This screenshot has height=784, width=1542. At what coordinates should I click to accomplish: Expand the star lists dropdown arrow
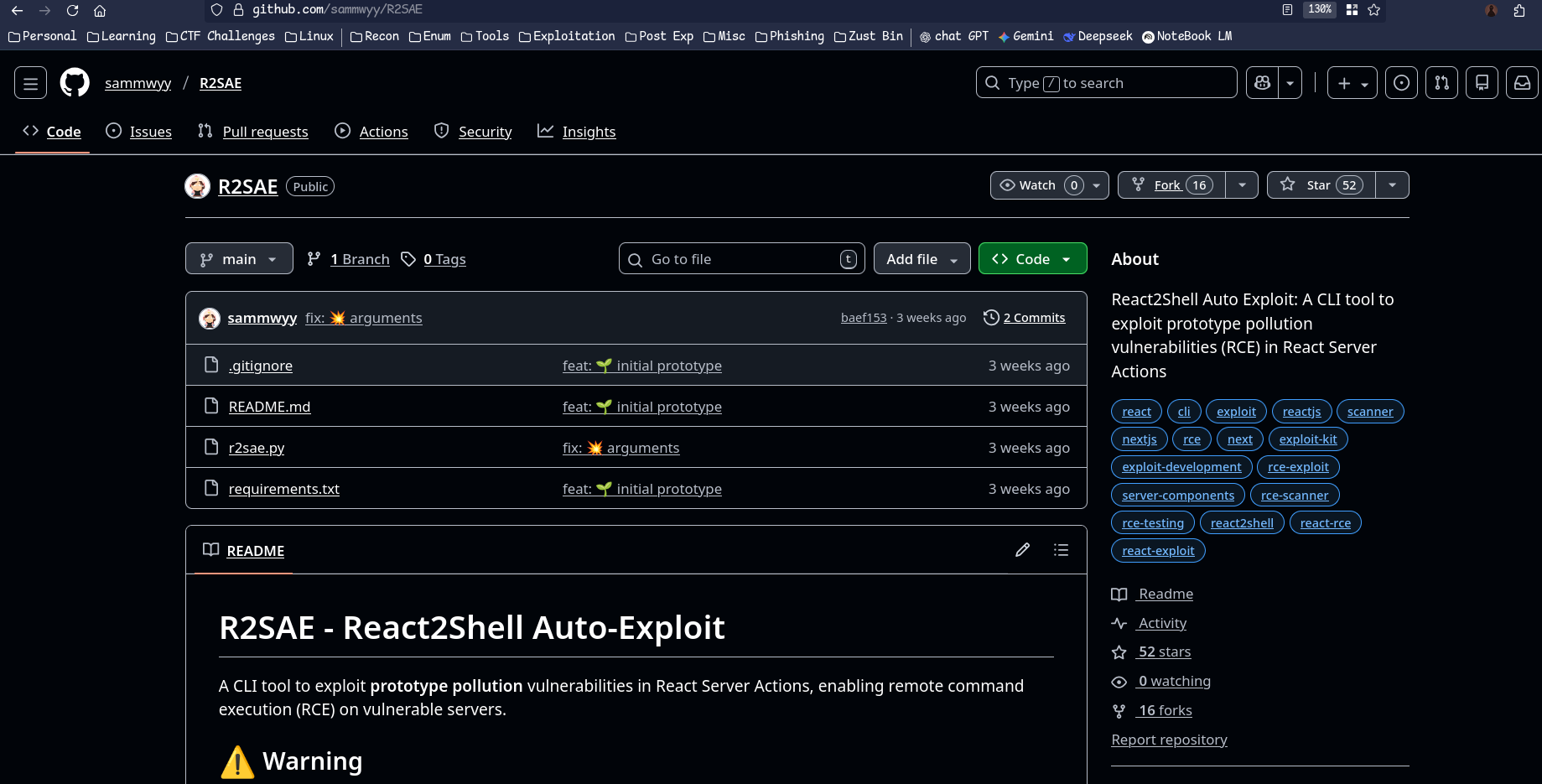1392,185
